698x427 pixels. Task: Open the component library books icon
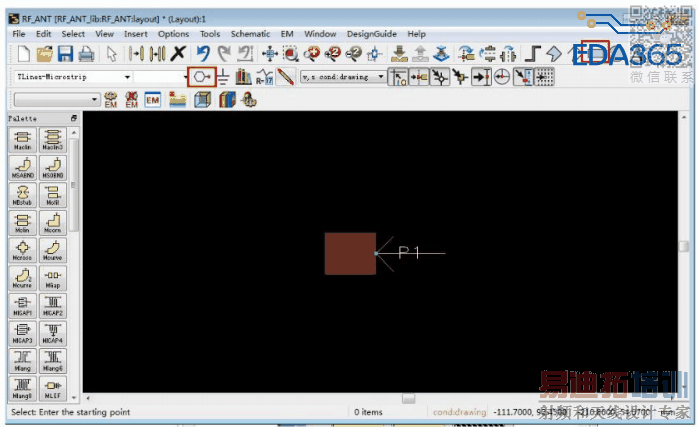[243, 77]
